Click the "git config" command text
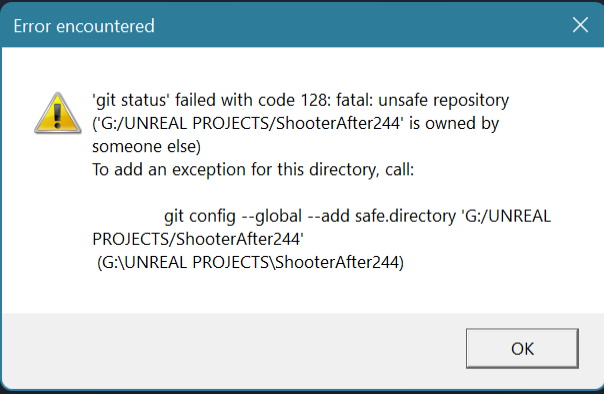This screenshot has width=604, height=394. point(200,216)
